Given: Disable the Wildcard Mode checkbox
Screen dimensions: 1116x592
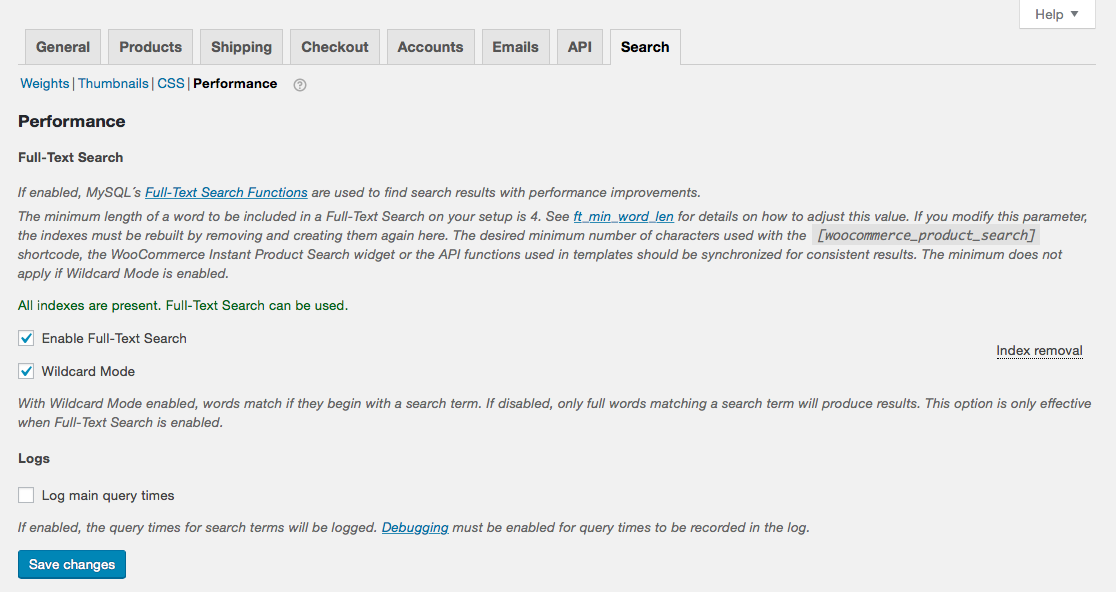Looking at the screenshot, I should (27, 371).
